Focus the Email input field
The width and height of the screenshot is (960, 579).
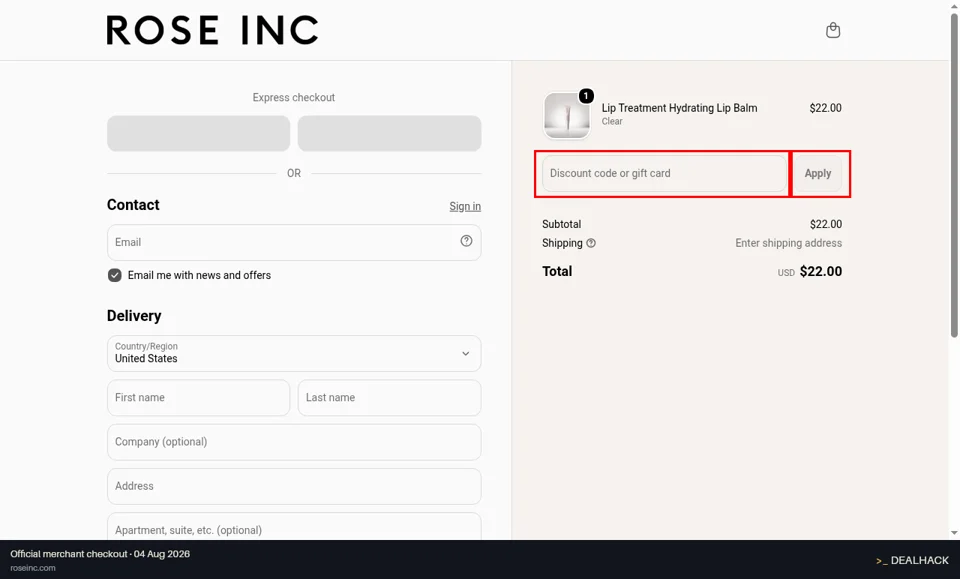(294, 242)
